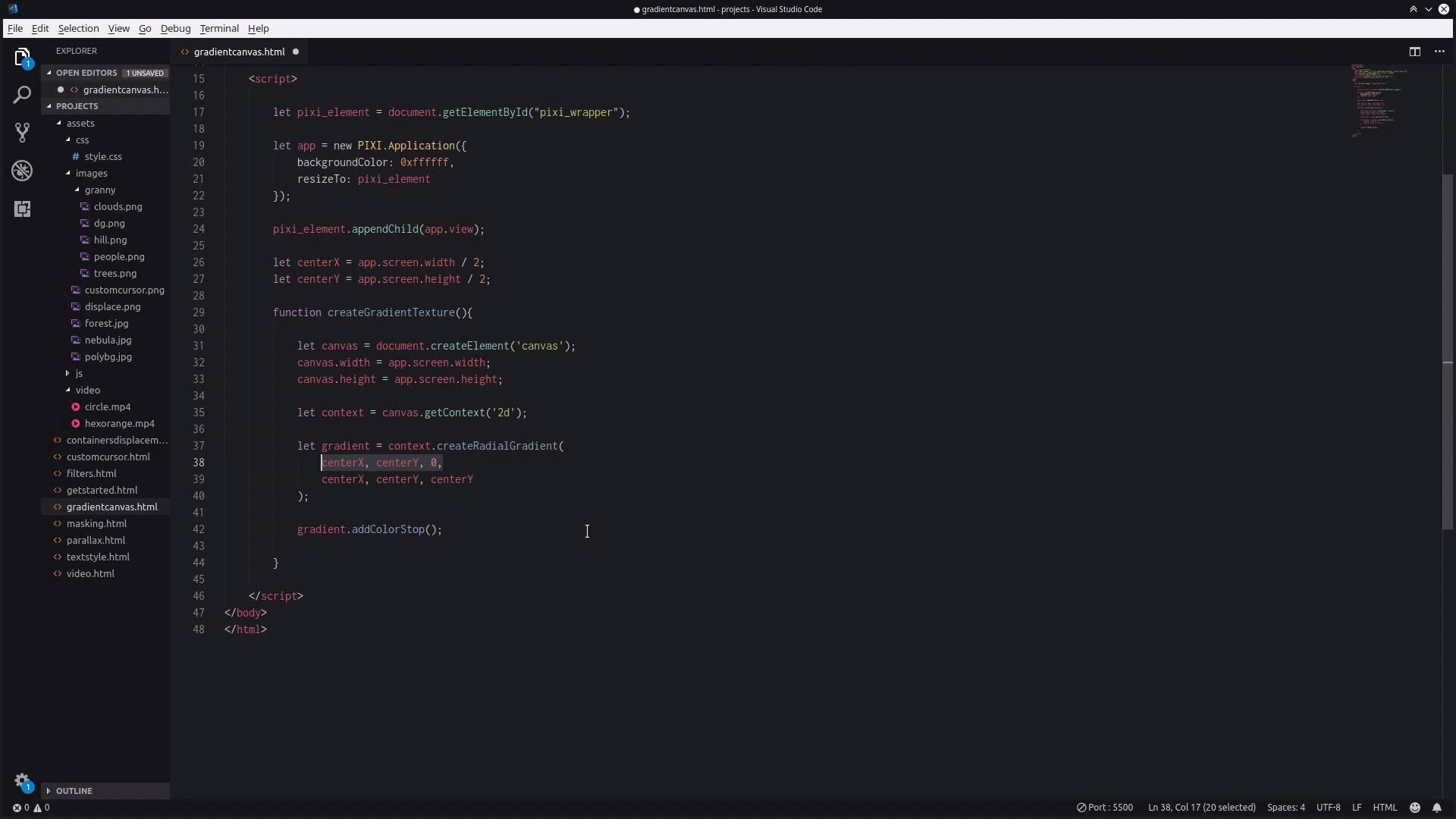This screenshot has width=1456, height=819.
Task: Click Spaces: 4 indentation setting
Action: click(x=1286, y=808)
